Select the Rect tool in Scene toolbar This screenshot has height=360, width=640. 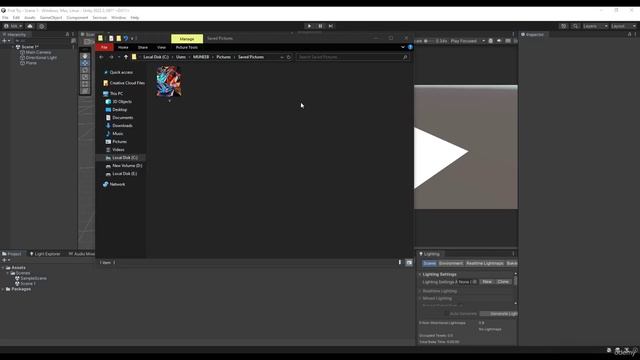click(x=85, y=84)
